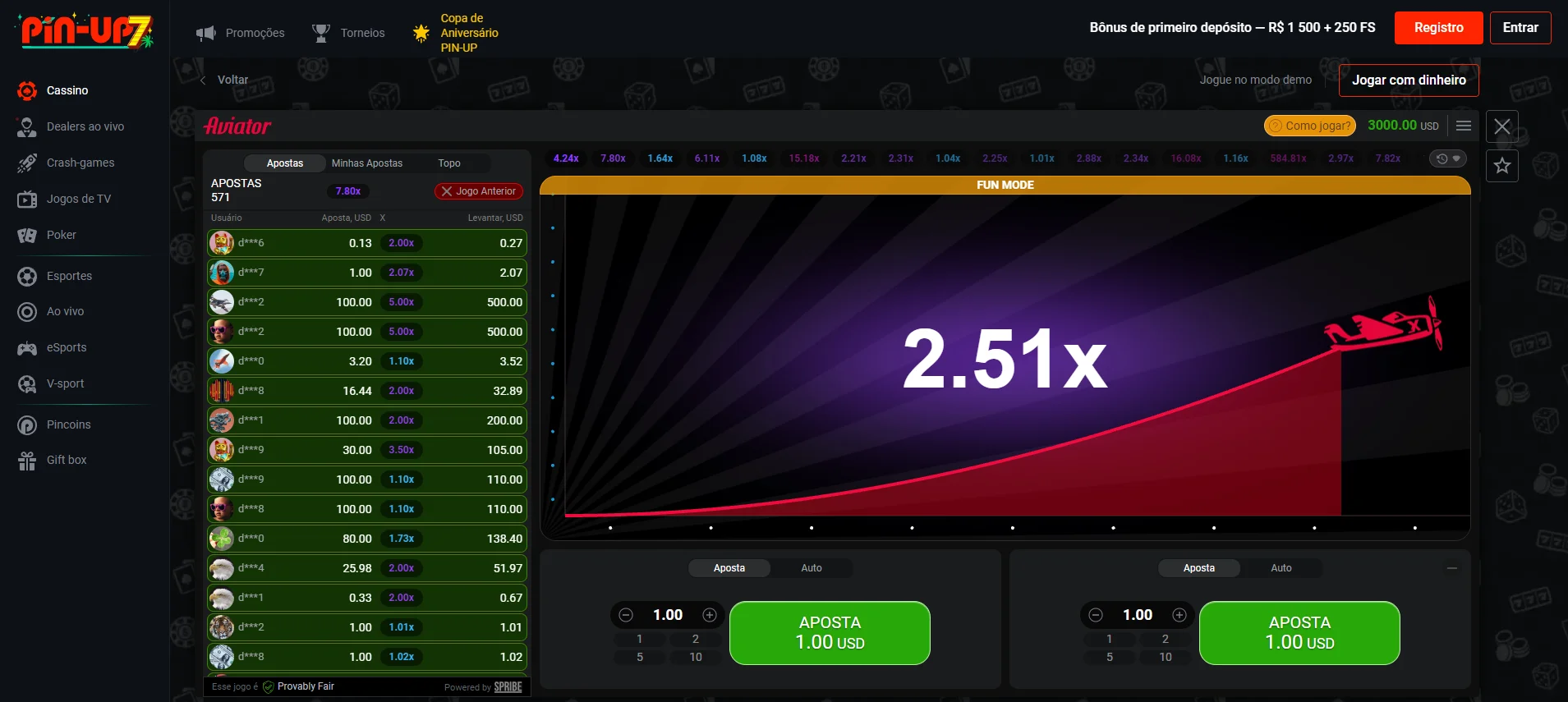
Task: Increase bet amount in right bet panel
Action: pyautogui.click(x=1179, y=615)
